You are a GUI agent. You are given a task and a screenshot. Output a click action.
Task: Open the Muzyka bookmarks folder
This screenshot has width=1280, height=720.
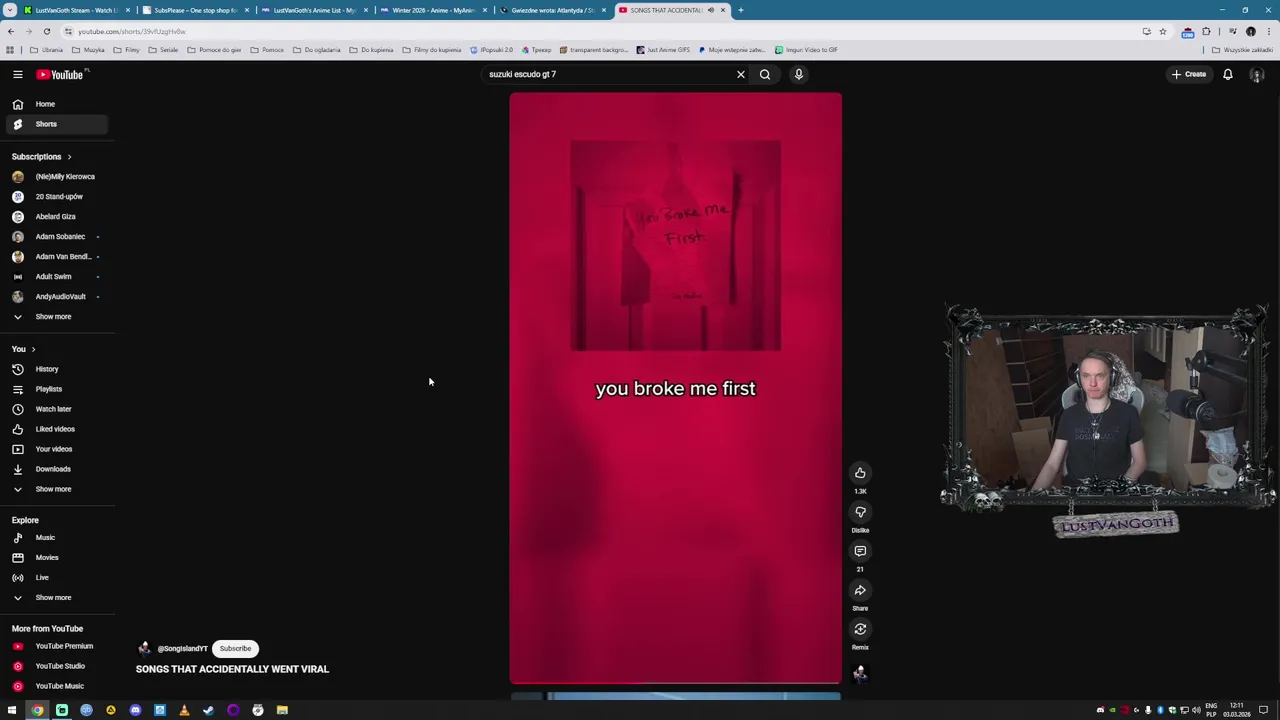[x=89, y=50]
